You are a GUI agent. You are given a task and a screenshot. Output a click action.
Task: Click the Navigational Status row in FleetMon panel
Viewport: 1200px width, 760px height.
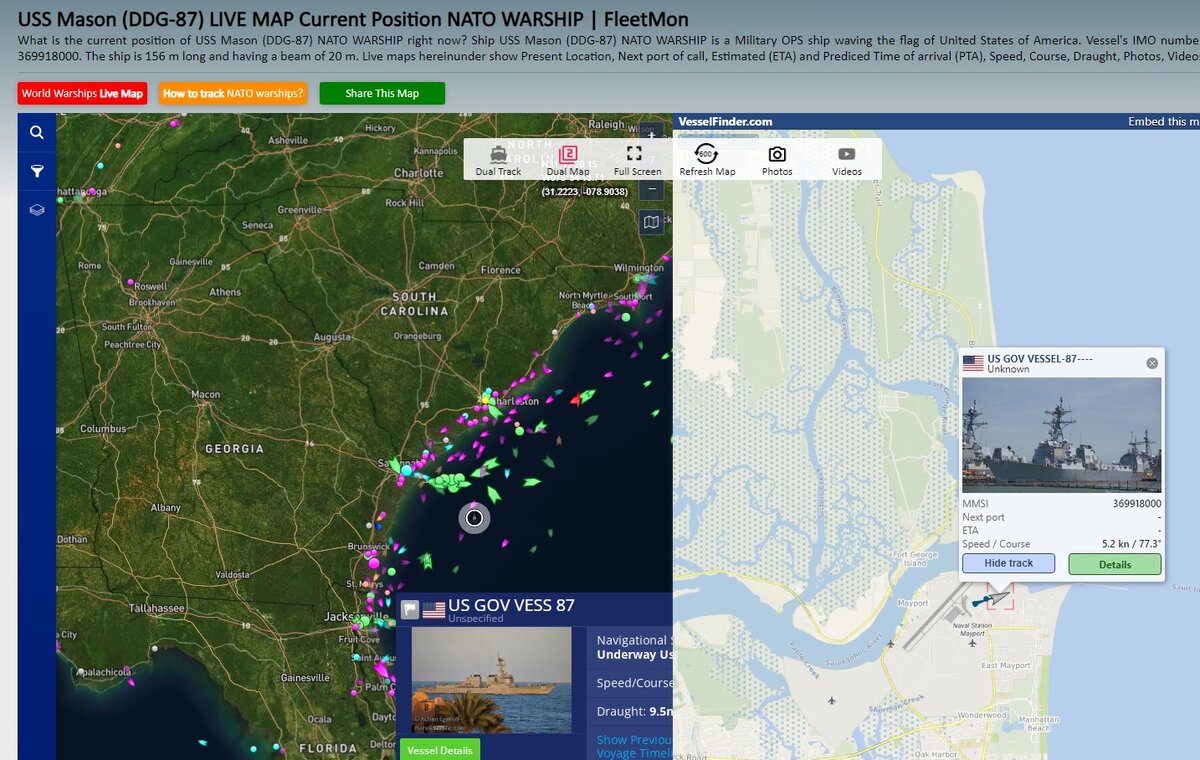[x=634, y=647]
